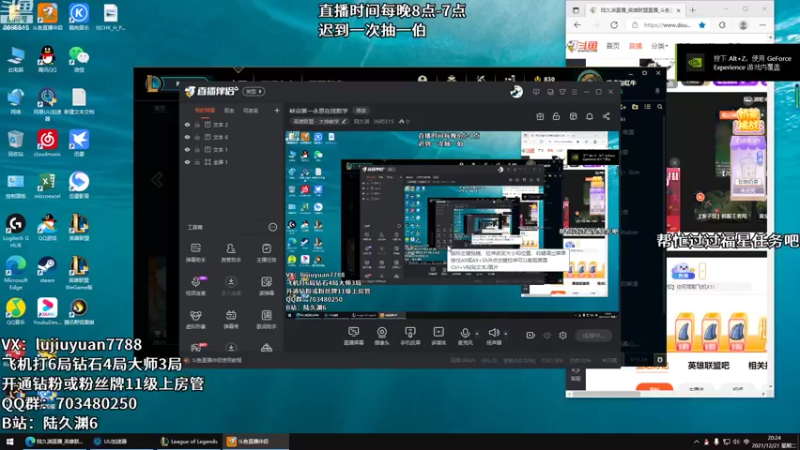Expand microphone options arrow
Screen dimensions: 800x450
click(477, 334)
